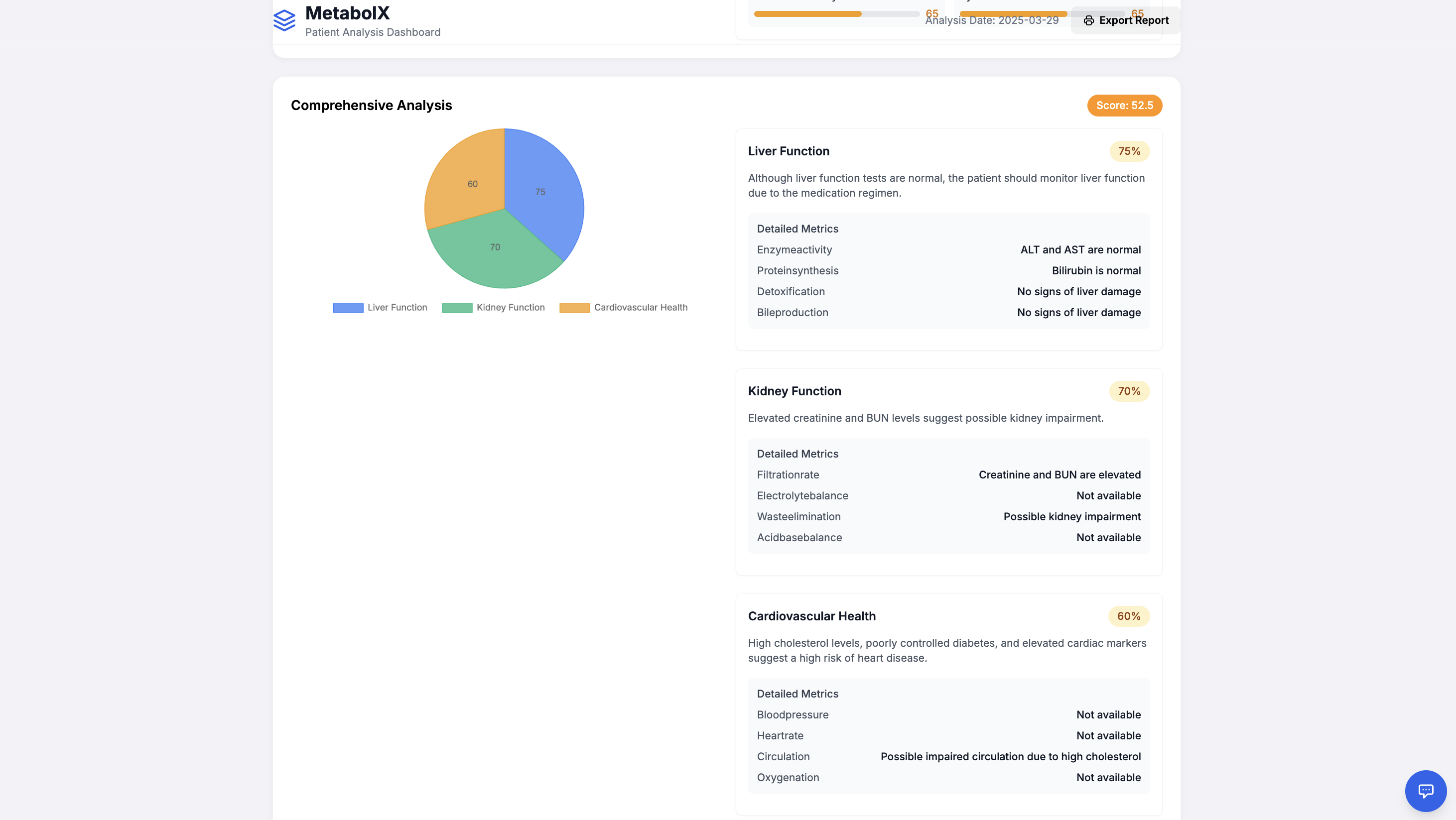
Task: Click the 75% Liver Function badge
Action: tap(1129, 151)
